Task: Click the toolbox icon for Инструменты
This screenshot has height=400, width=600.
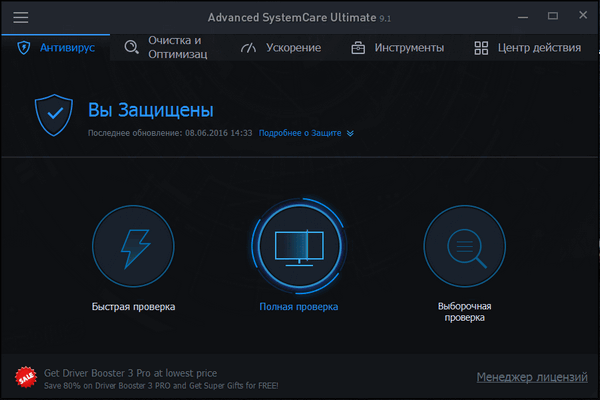Action: 358,48
